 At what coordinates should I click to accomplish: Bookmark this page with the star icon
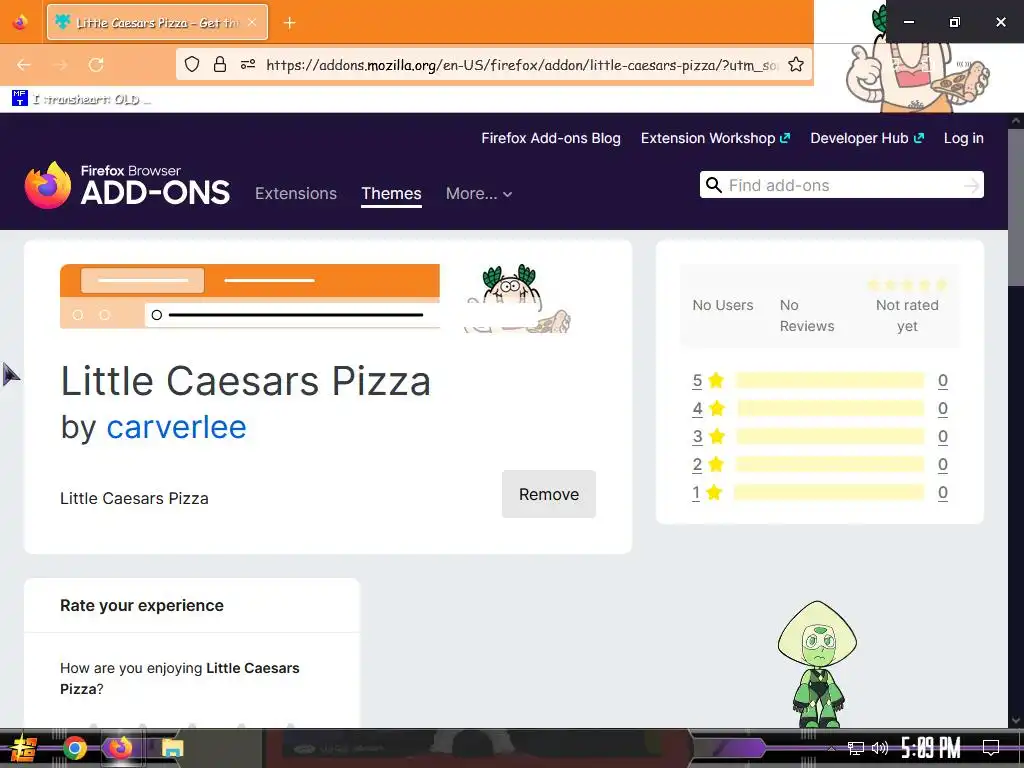point(795,64)
